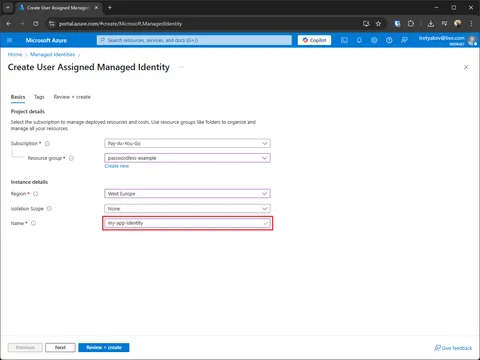Select the Basics tab
Image resolution: width=480 pixels, height=360 pixels.
18,97
